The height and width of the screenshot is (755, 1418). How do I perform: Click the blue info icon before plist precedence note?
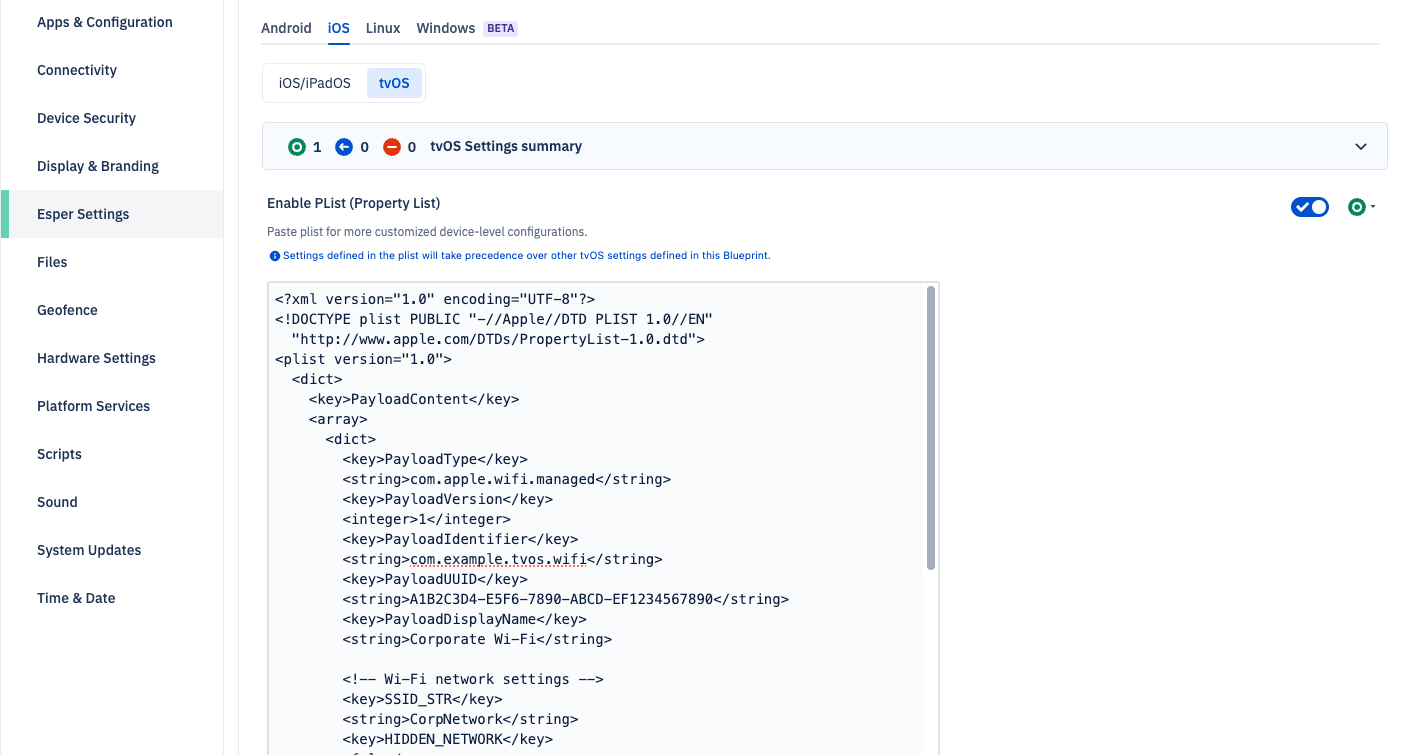[x=275, y=256]
